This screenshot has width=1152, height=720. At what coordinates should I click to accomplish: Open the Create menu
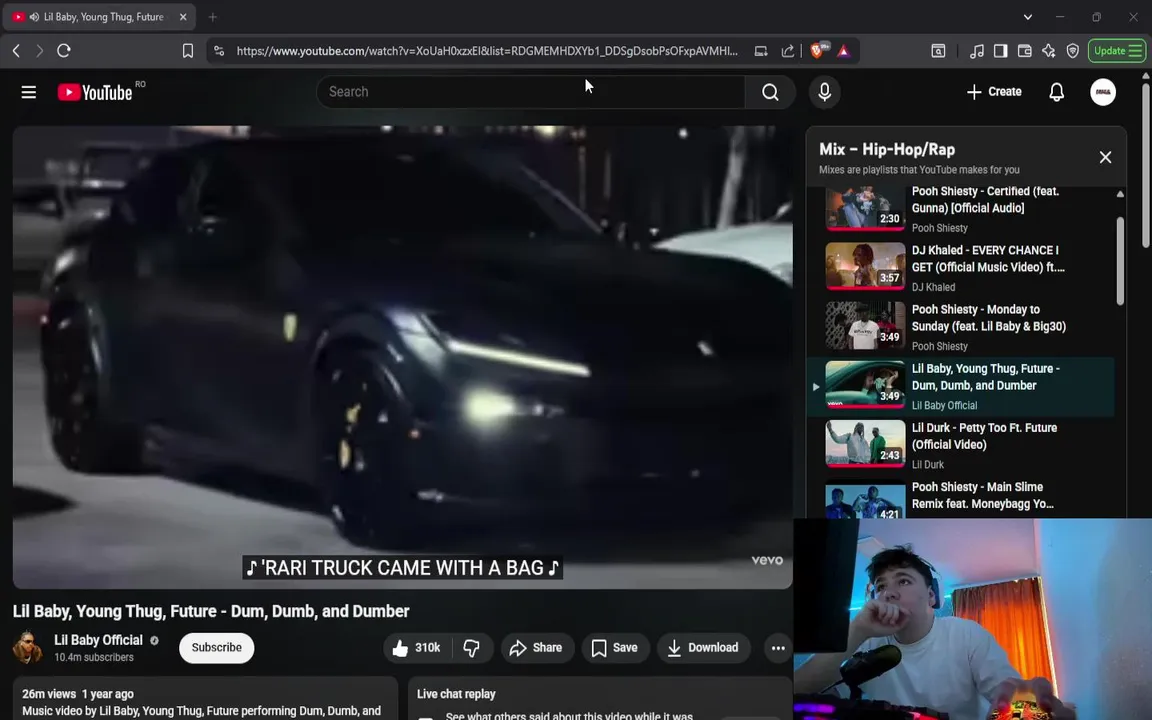[x=994, y=92]
